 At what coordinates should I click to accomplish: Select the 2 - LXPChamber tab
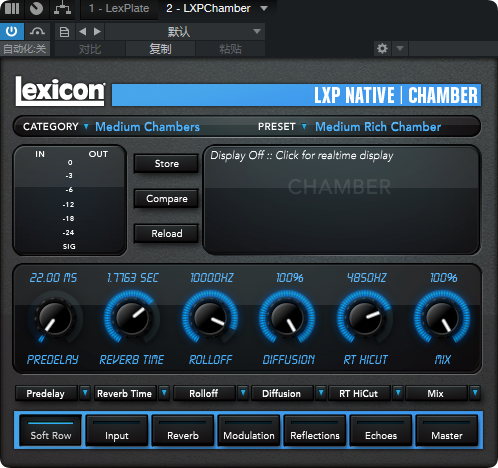click(x=208, y=8)
